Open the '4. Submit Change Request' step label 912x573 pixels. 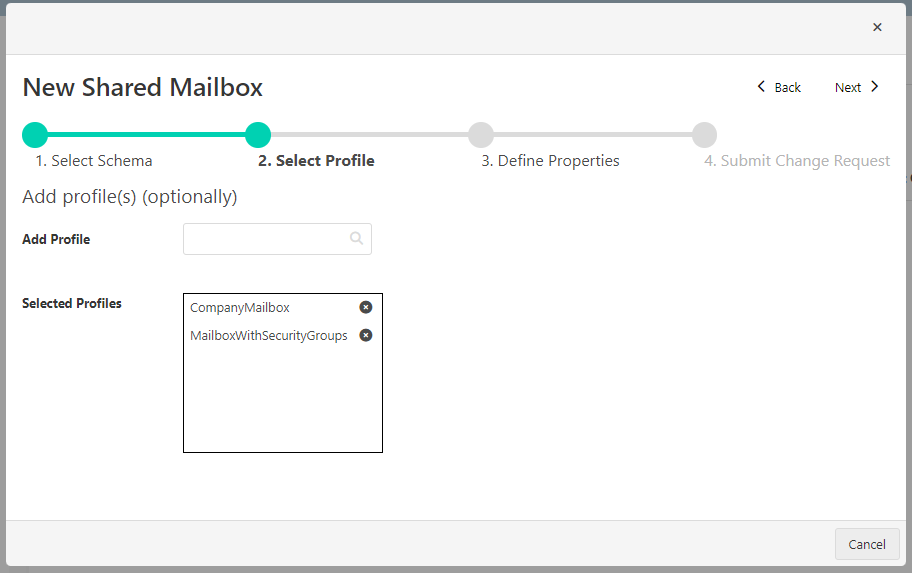click(x=796, y=161)
